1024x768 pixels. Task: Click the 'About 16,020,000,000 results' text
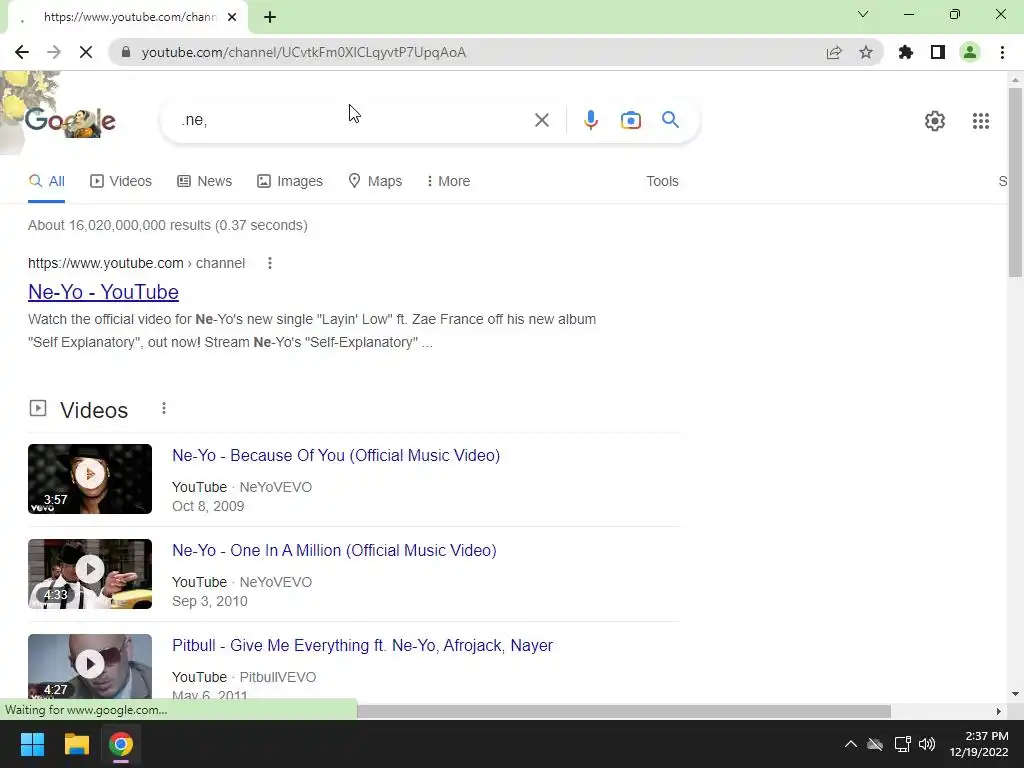[x=168, y=225]
